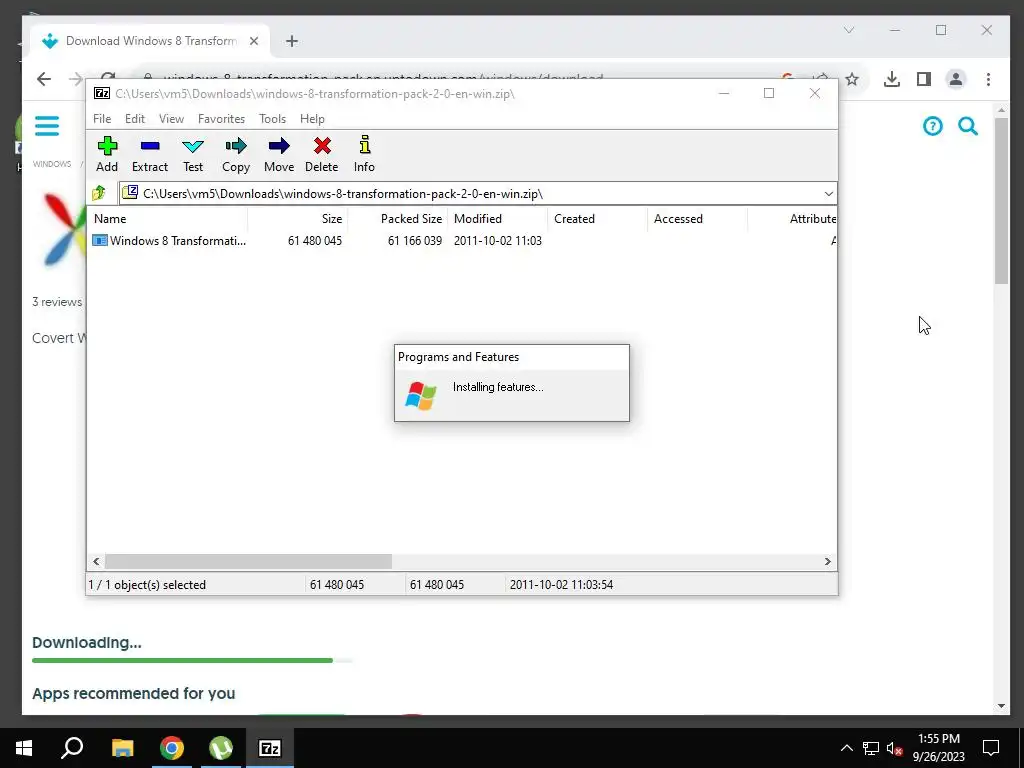Screen dimensions: 1024x768
Task: Click the 61 166 039 packed size cell
Action: (415, 240)
